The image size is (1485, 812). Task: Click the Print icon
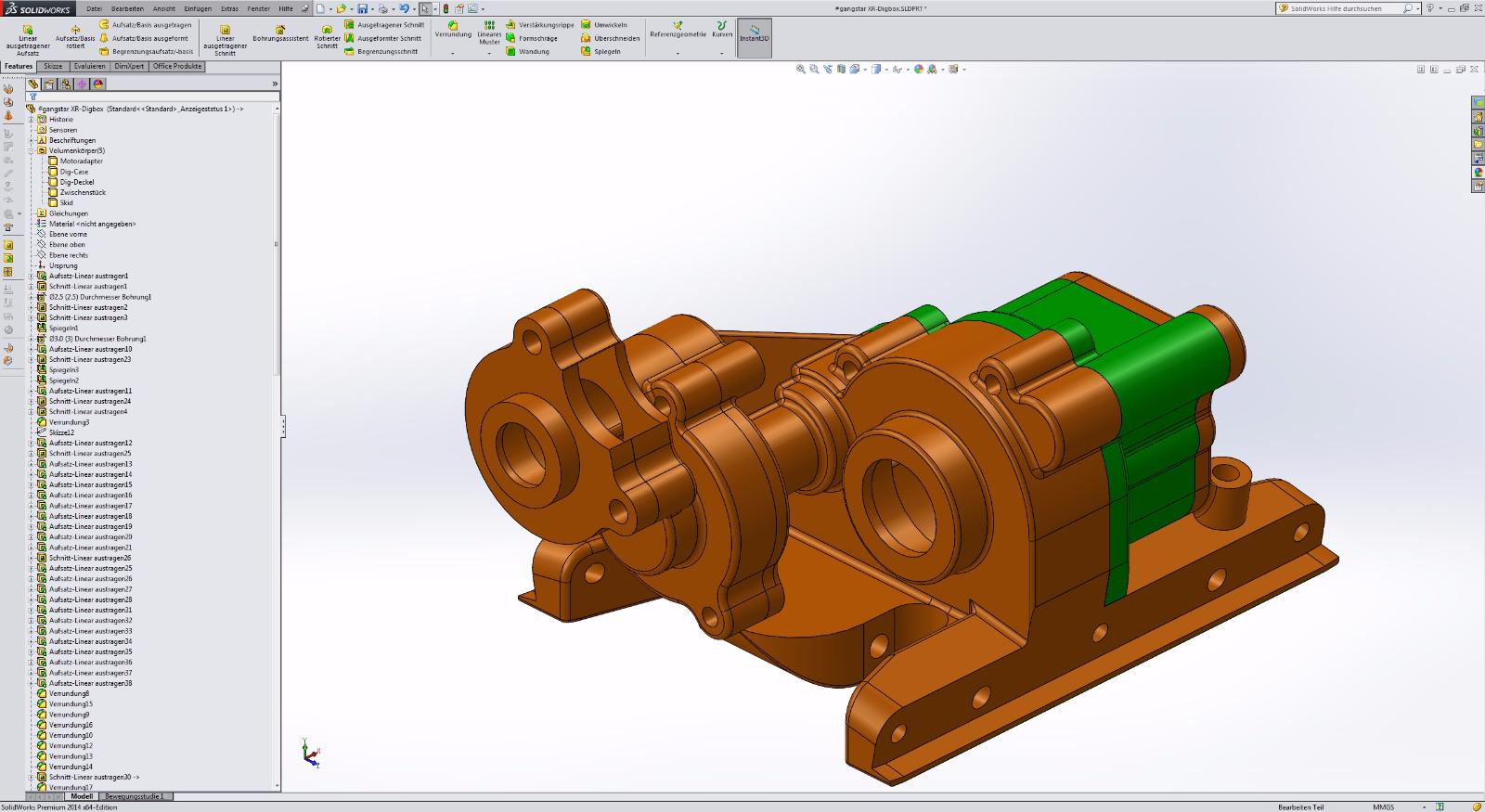[x=382, y=8]
